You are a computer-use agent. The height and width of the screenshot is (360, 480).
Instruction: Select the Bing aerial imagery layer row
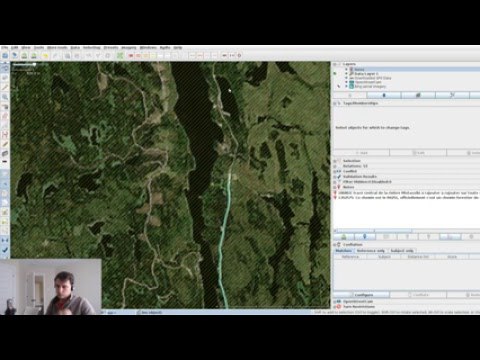tap(407, 86)
